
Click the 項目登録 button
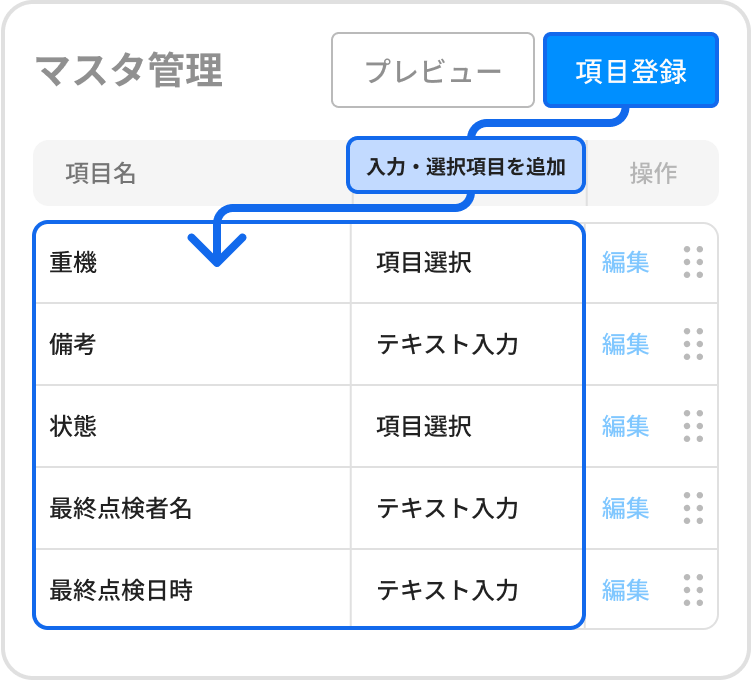631,71
